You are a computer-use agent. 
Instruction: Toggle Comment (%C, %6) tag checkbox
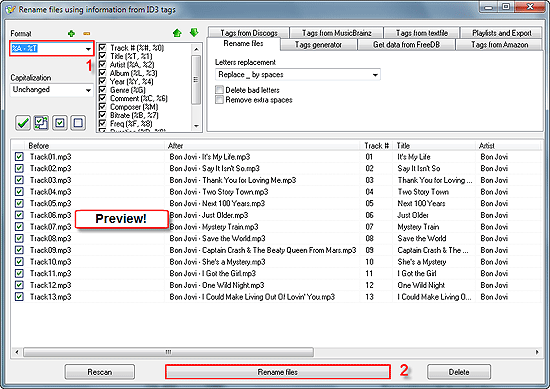click(102, 98)
